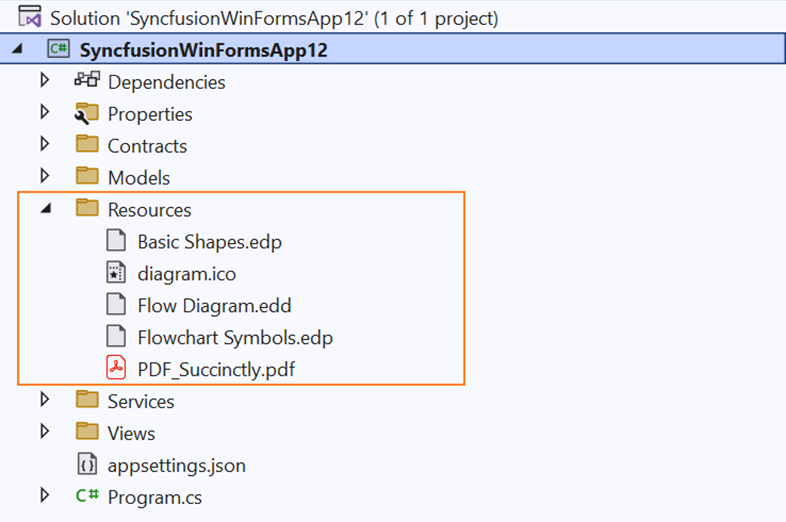The width and height of the screenshot is (786, 522).
Task: Click the Solution icon at top
Action: (x=30, y=17)
